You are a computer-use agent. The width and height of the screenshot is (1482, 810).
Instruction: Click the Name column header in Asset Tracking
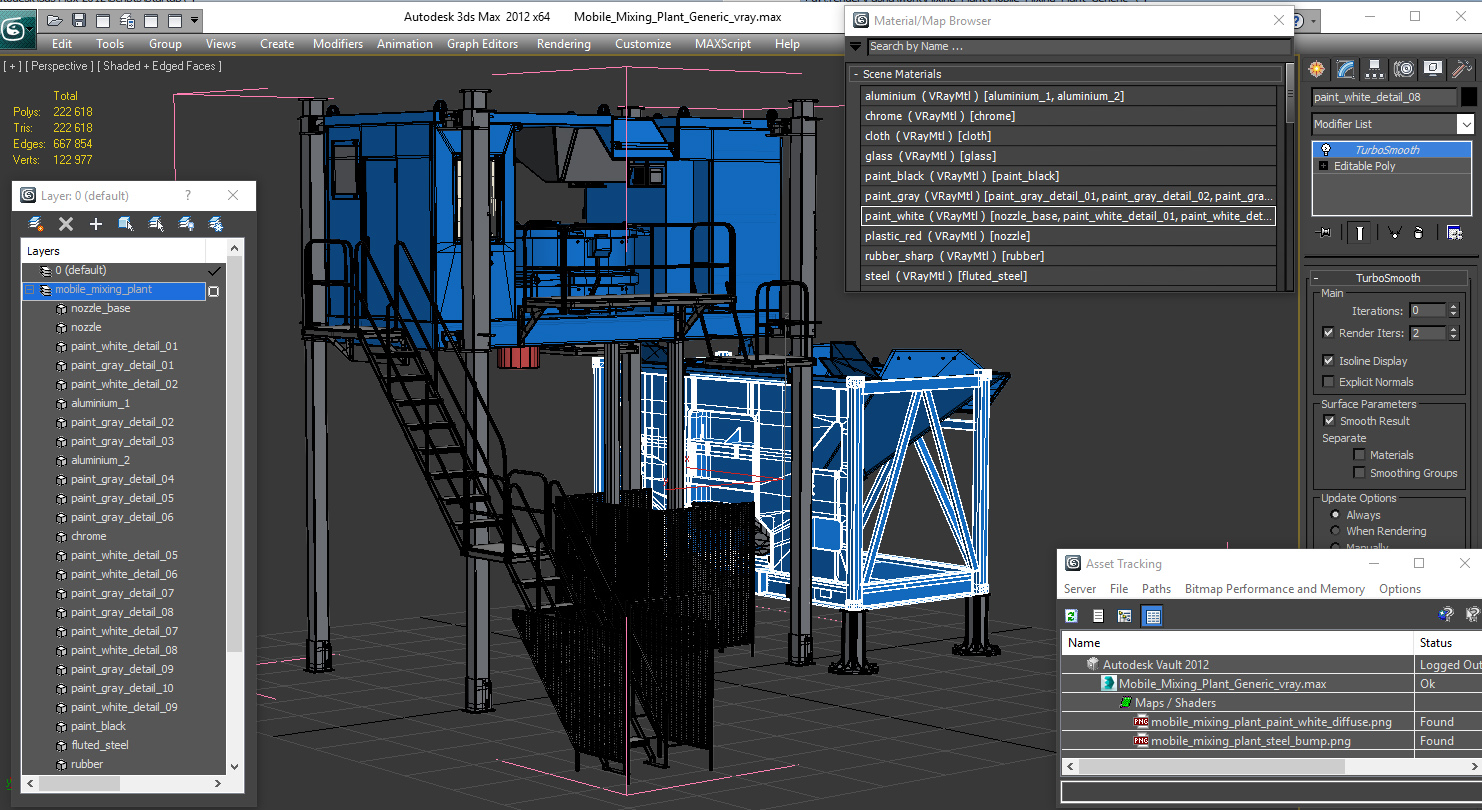click(1237, 643)
